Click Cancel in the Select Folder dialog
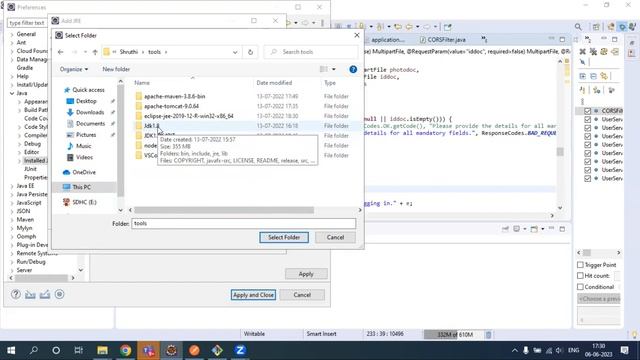640x360 pixels. click(335, 238)
